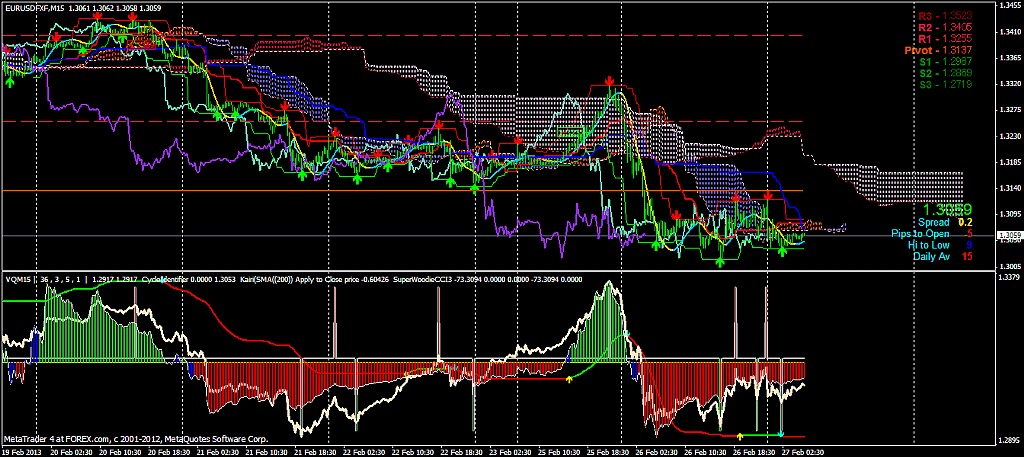Click the 1.3185 price axis label
The height and width of the screenshot is (457, 1024).
pos(1010,162)
